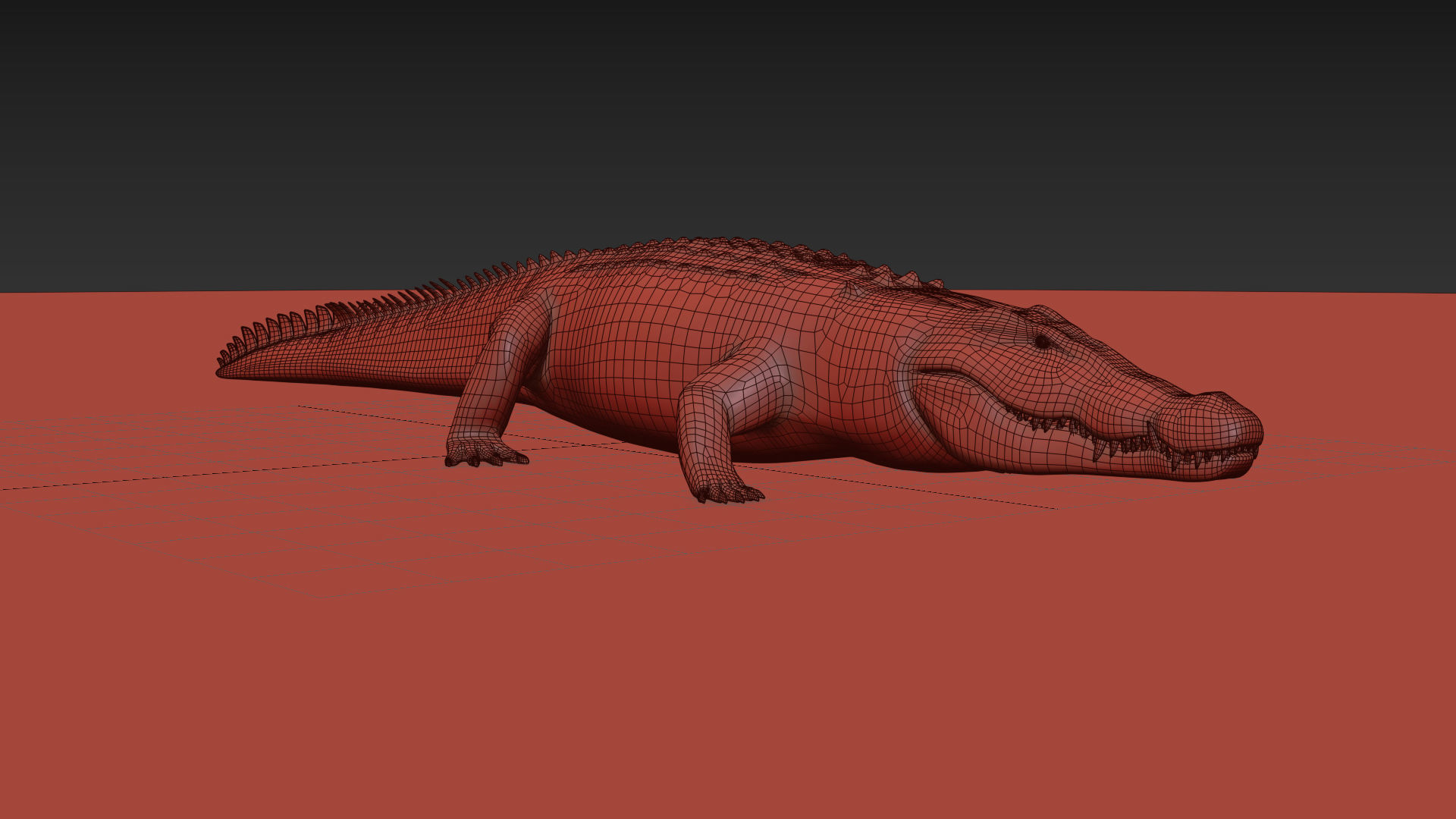This screenshot has height=819, width=1456.
Task: Select the crocodile's eye on the mesh
Action: point(1043,342)
